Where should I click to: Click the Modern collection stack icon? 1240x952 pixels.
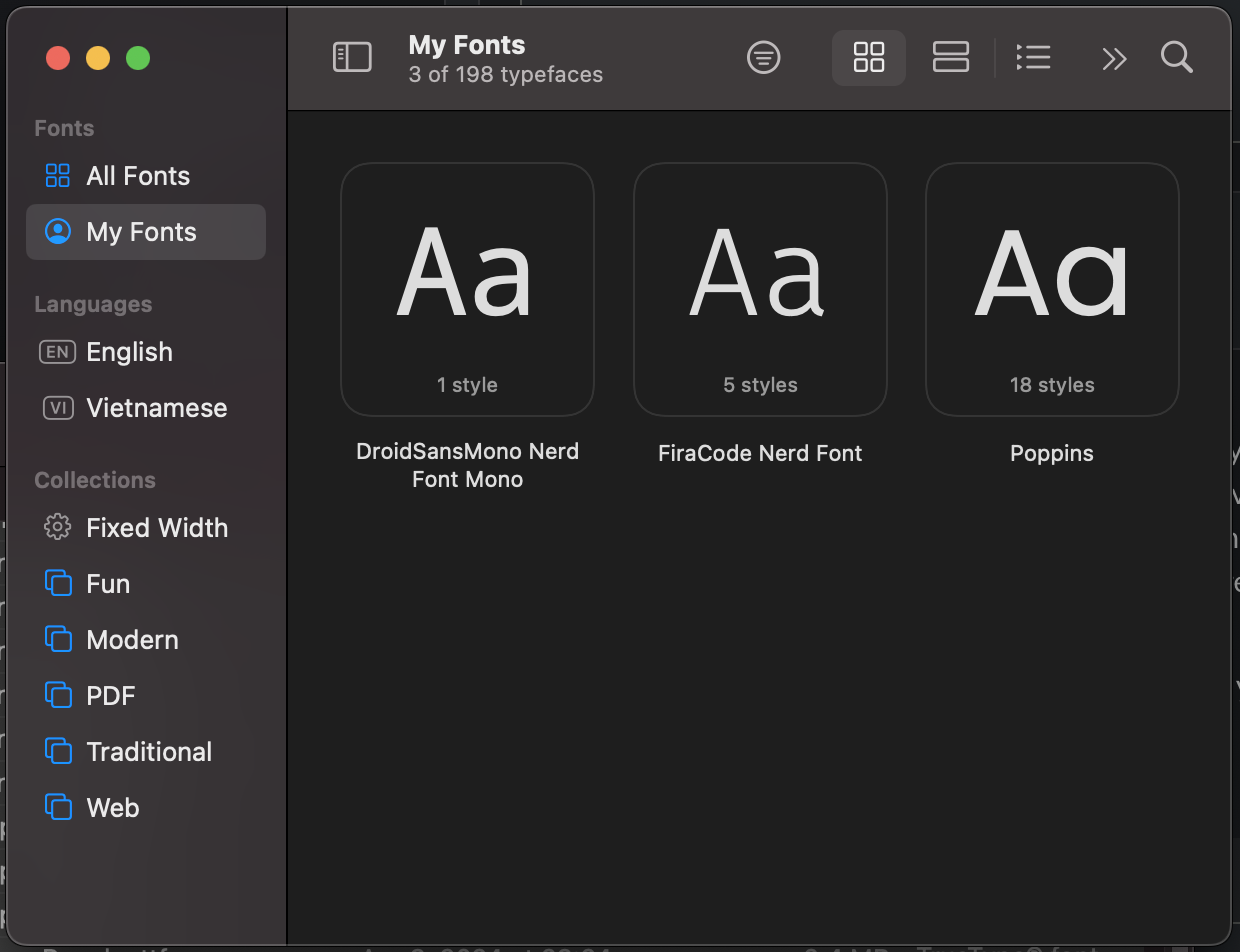58,640
